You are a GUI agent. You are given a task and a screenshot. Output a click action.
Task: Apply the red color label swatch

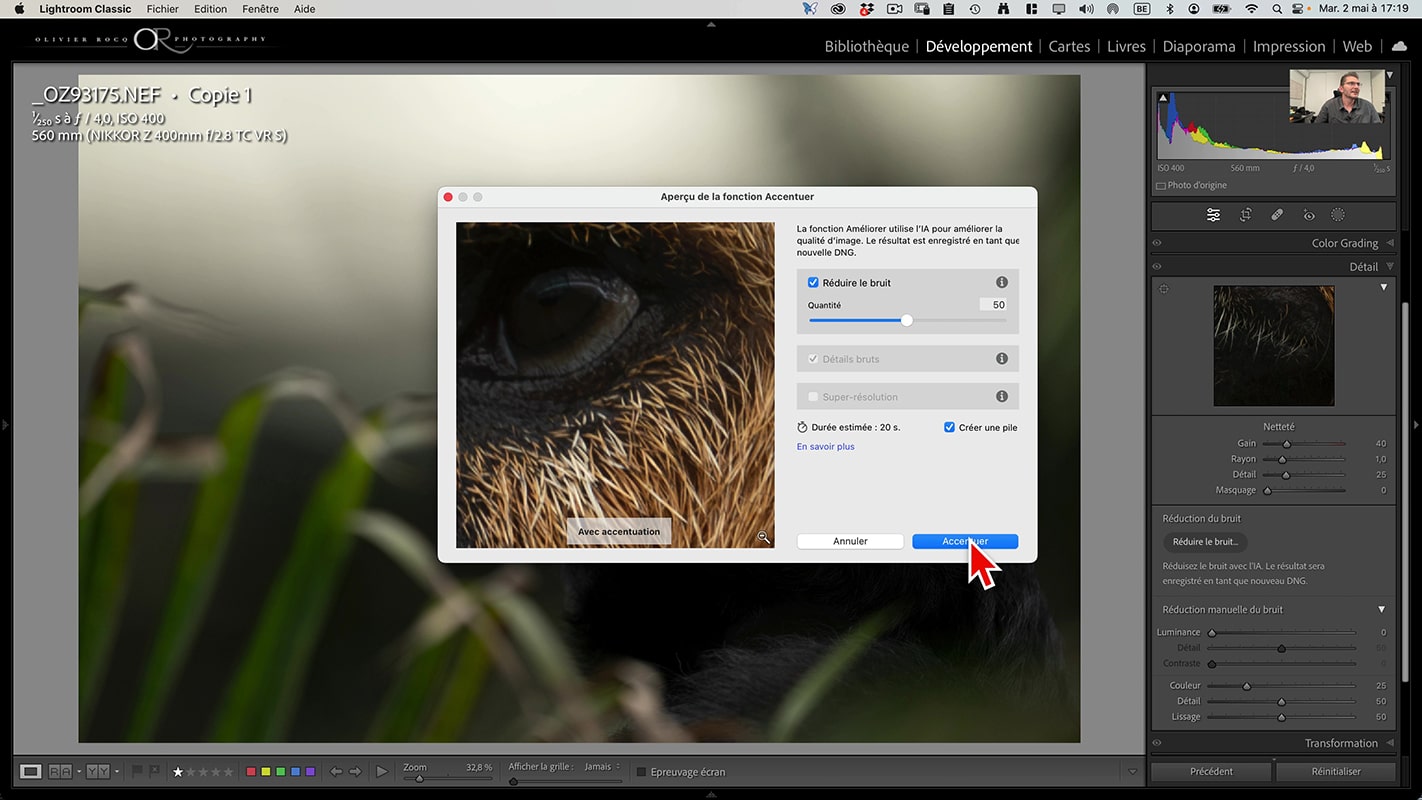[x=251, y=772]
